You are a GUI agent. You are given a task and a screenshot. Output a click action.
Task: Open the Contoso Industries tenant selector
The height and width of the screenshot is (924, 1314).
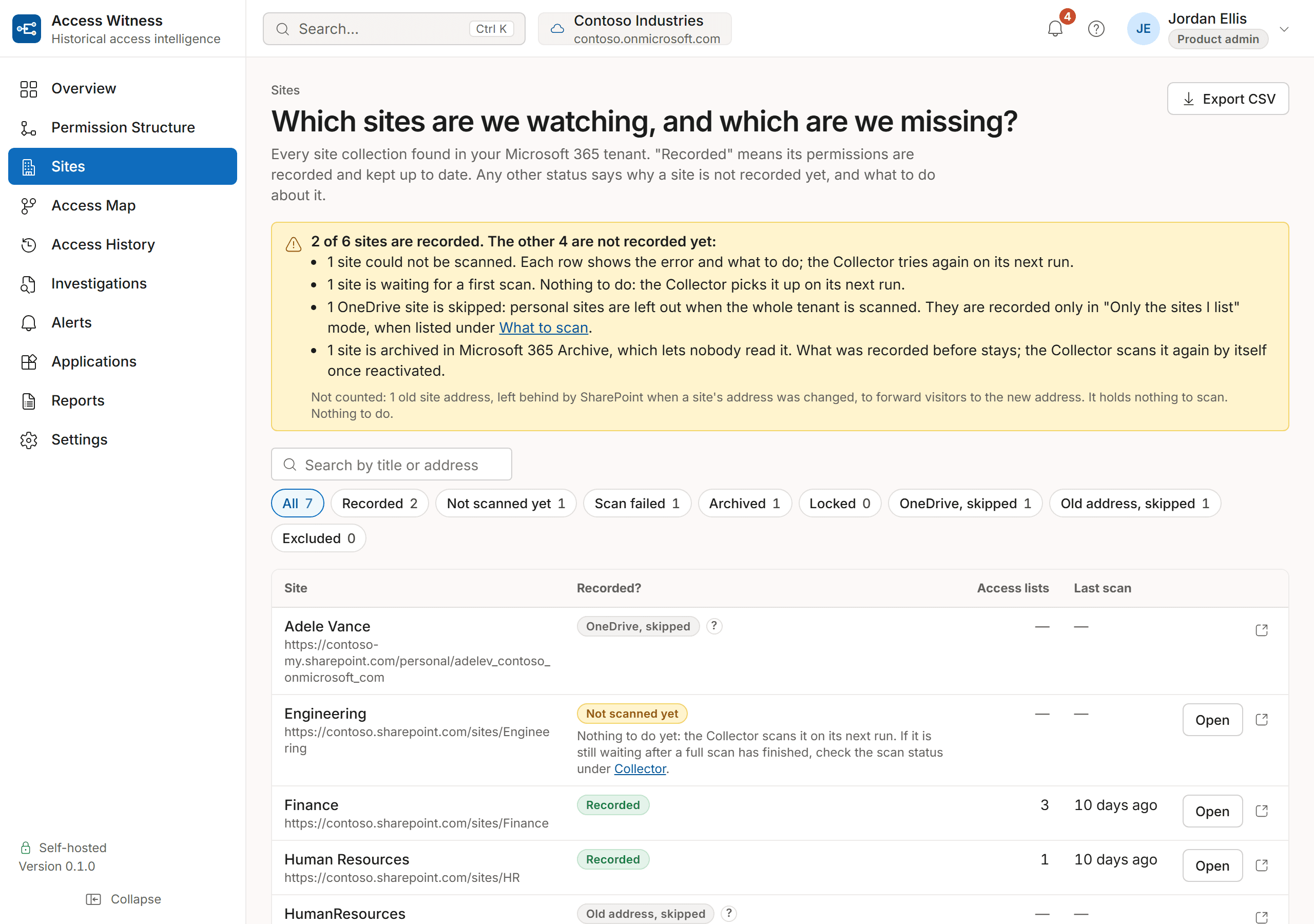[635, 29]
